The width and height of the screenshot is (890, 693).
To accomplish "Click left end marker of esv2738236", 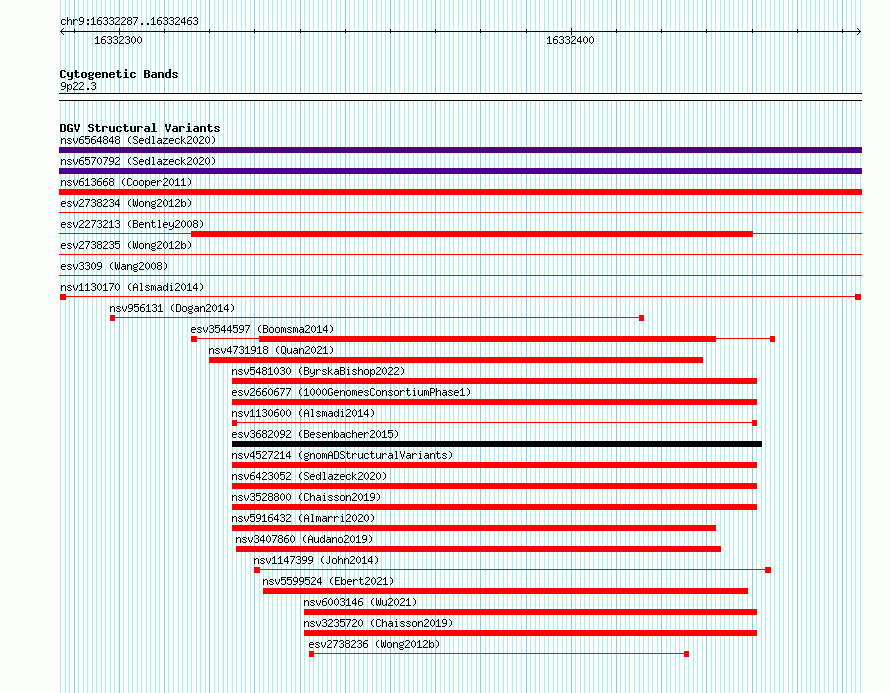I will (x=311, y=654).
